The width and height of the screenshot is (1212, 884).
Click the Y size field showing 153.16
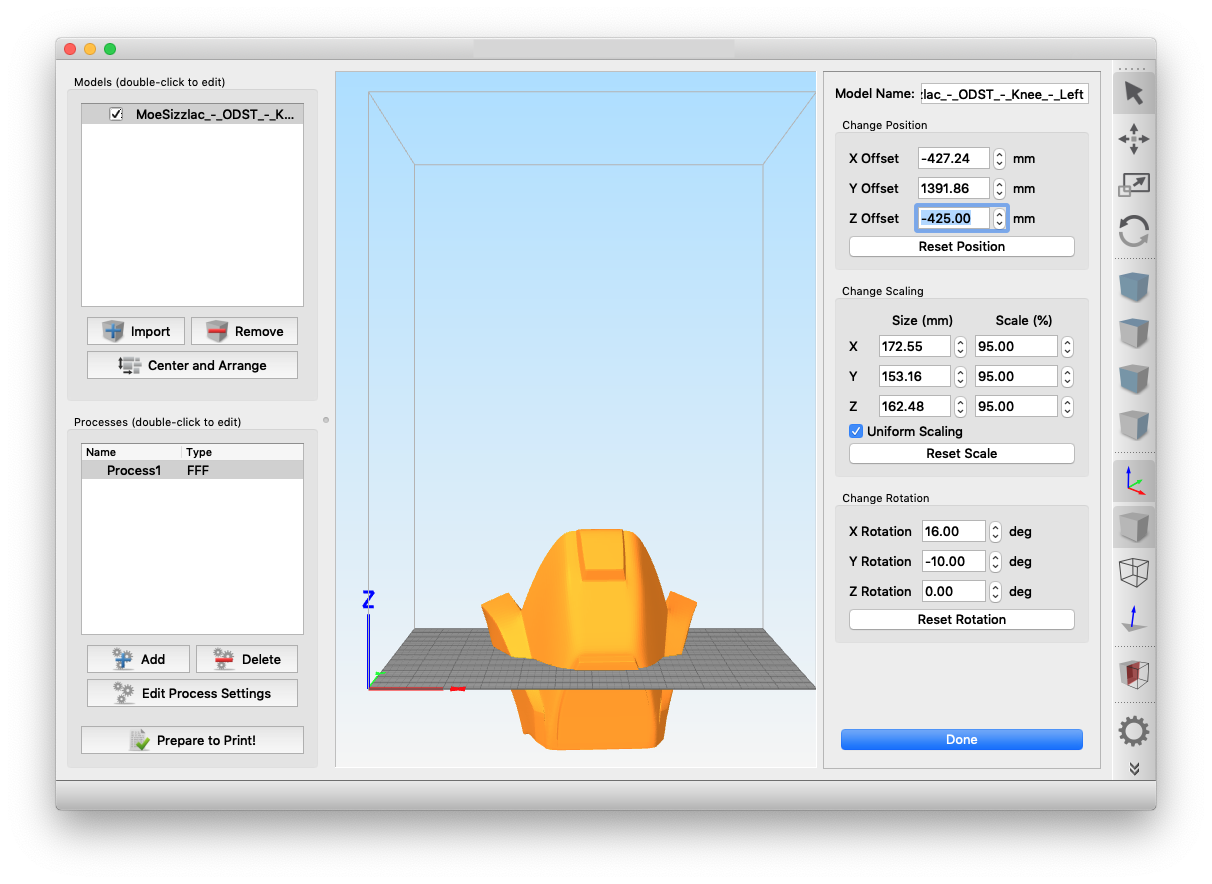pyautogui.click(x=915, y=376)
